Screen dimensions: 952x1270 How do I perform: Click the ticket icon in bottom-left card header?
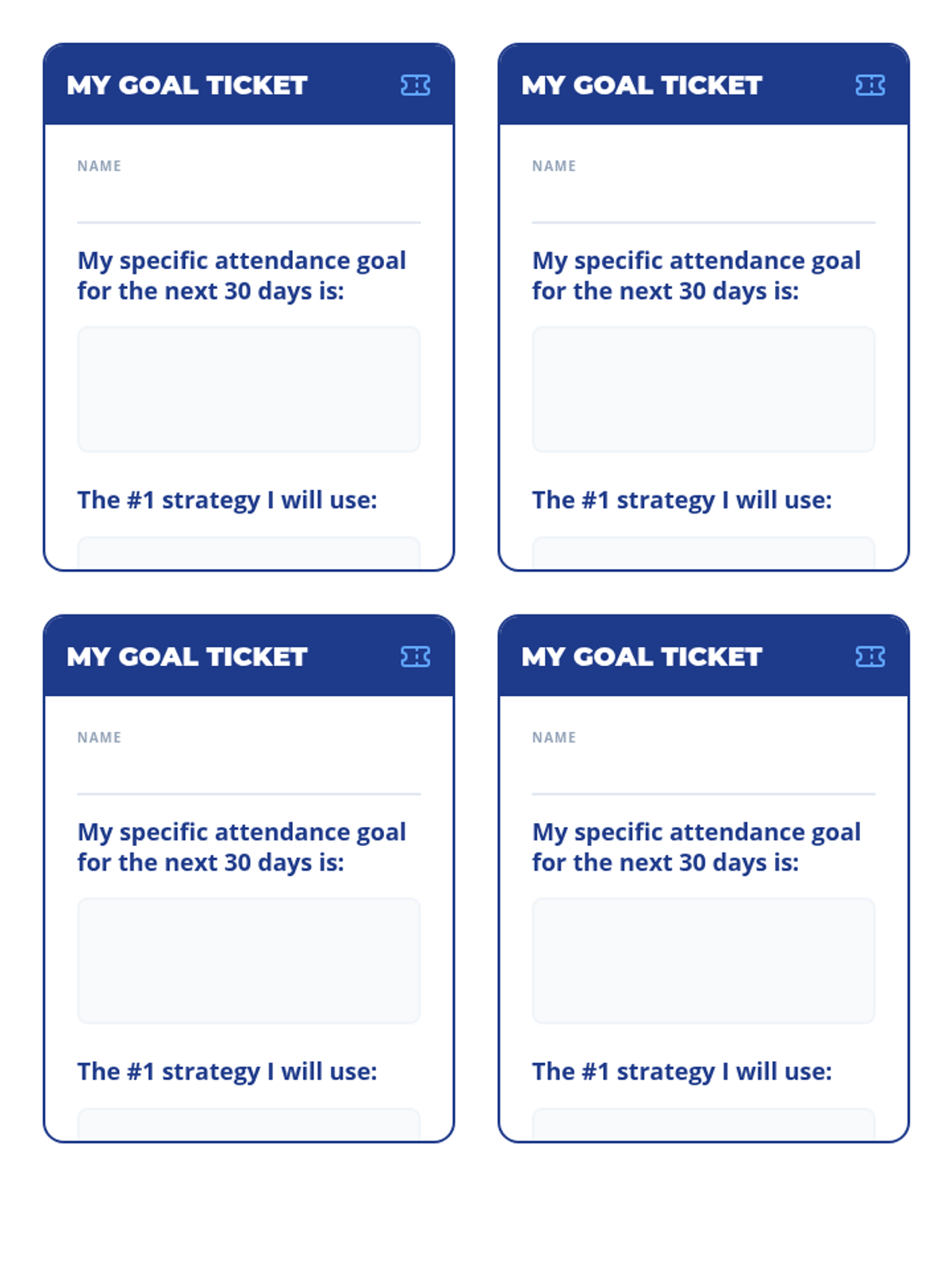point(415,656)
